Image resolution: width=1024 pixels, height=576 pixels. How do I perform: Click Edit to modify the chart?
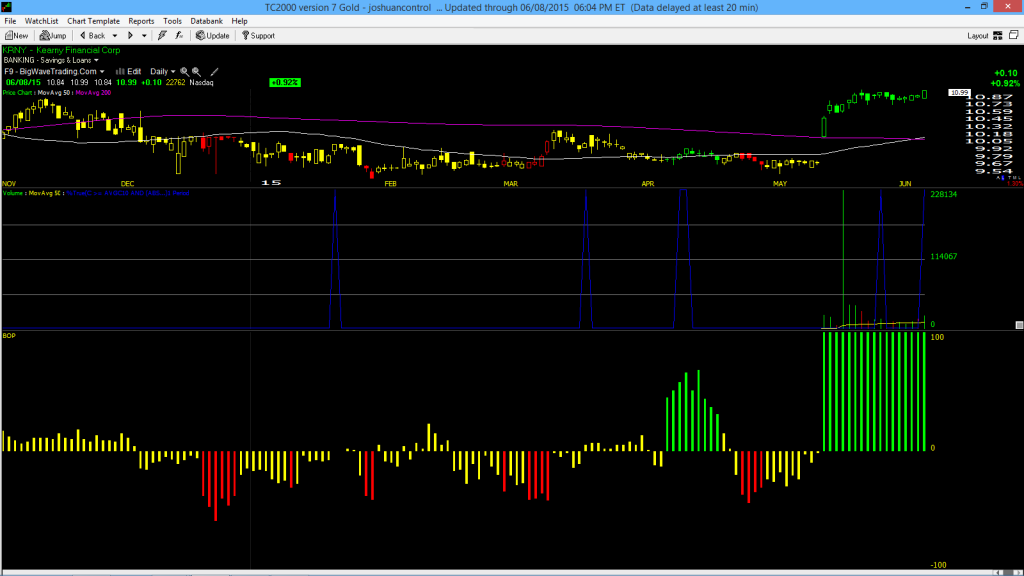[x=129, y=71]
